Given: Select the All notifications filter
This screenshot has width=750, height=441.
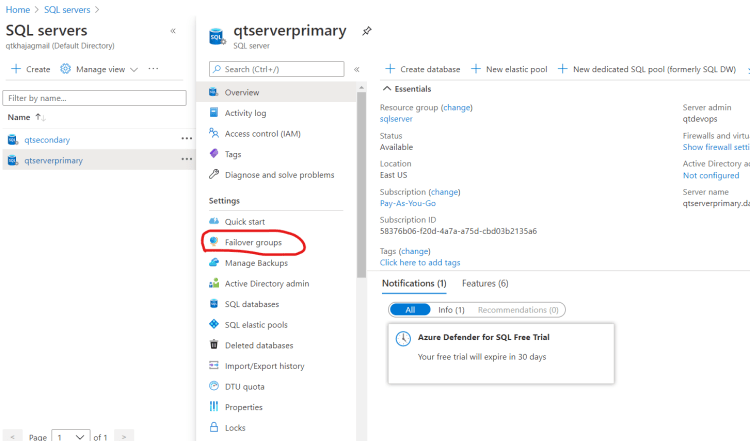Looking at the screenshot, I should (x=410, y=310).
